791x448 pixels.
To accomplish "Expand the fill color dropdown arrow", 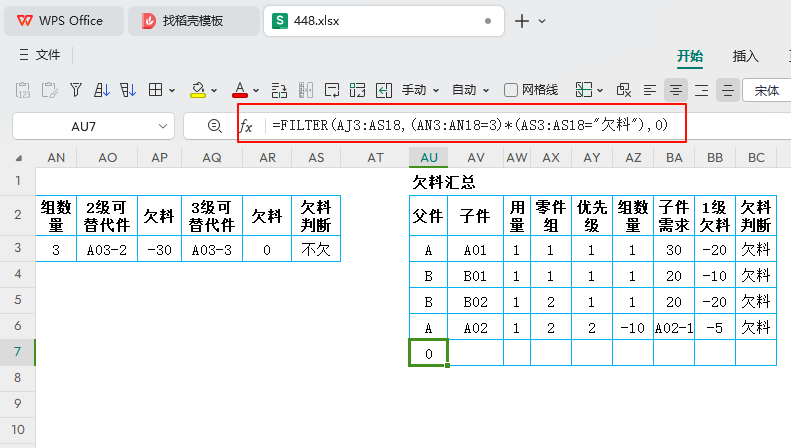I will click(214, 91).
